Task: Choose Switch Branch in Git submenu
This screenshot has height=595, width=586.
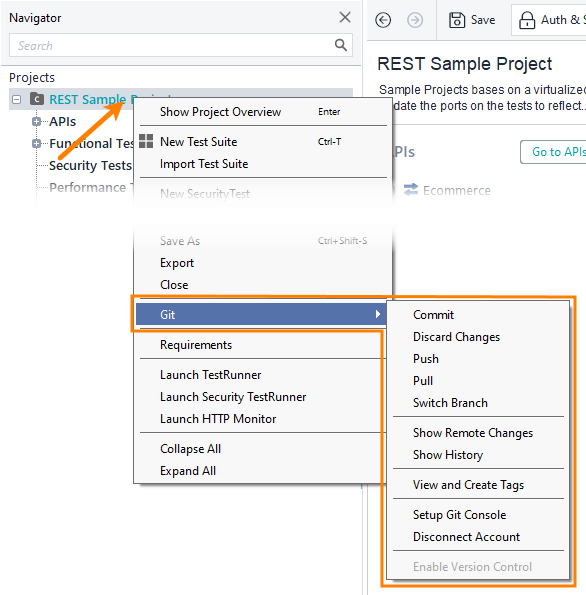Action: point(450,403)
